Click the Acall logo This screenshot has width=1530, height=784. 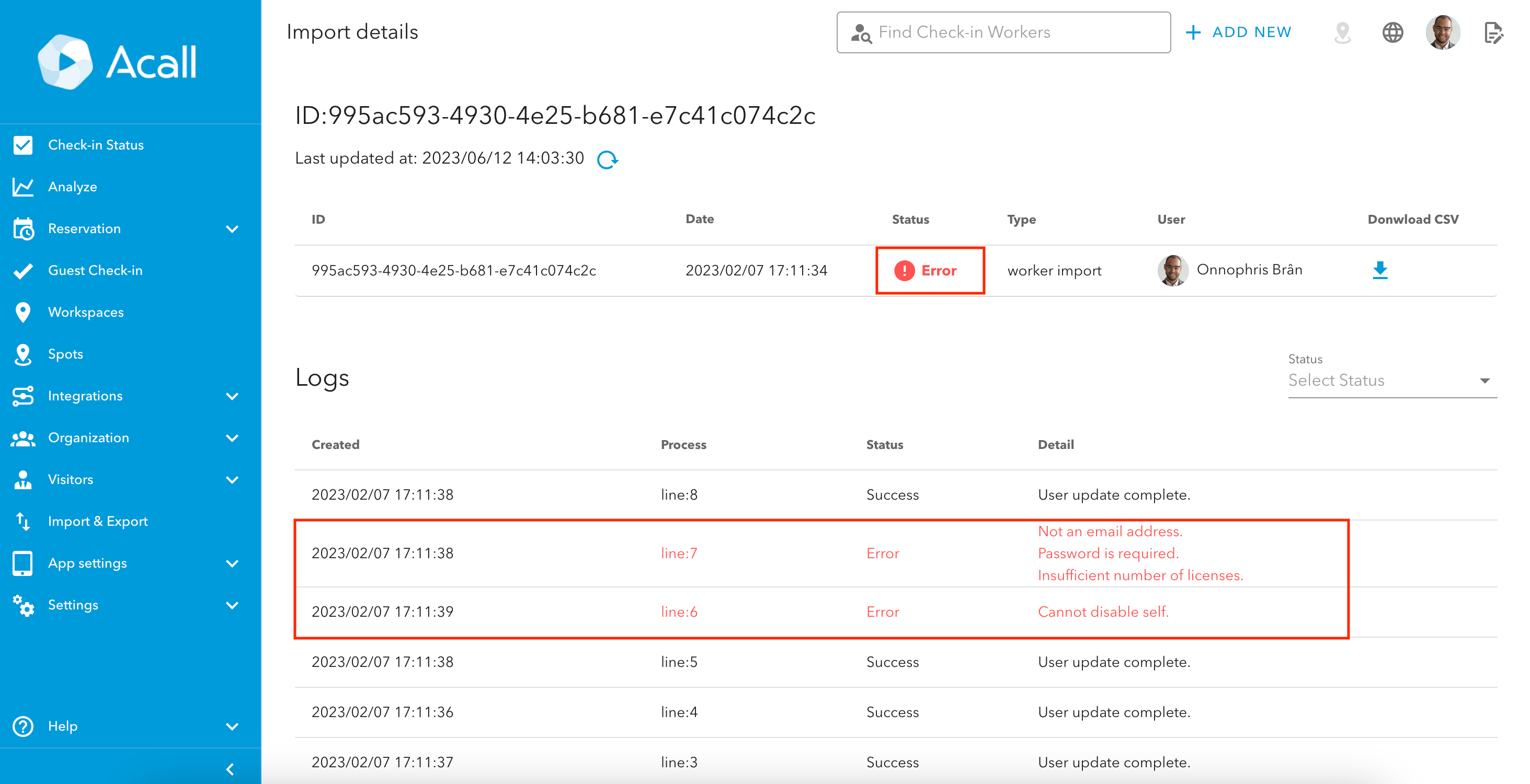click(x=117, y=62)
